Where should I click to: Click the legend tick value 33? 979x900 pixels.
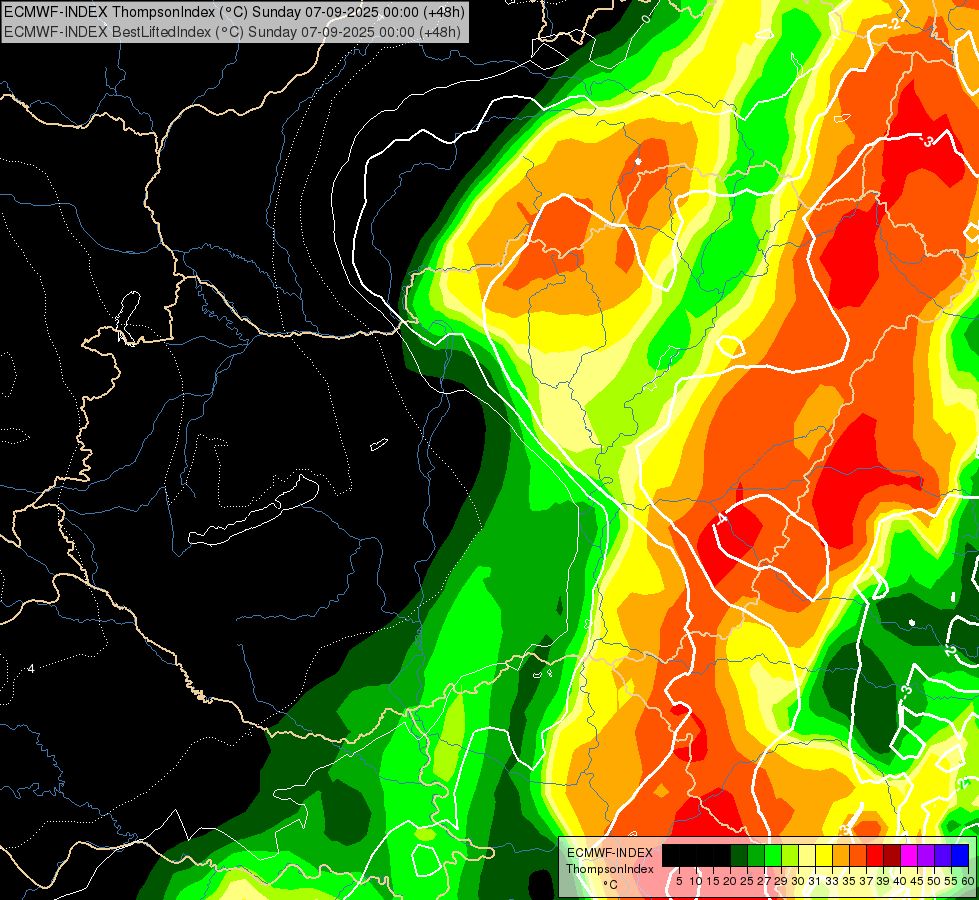tap(832, 881)
